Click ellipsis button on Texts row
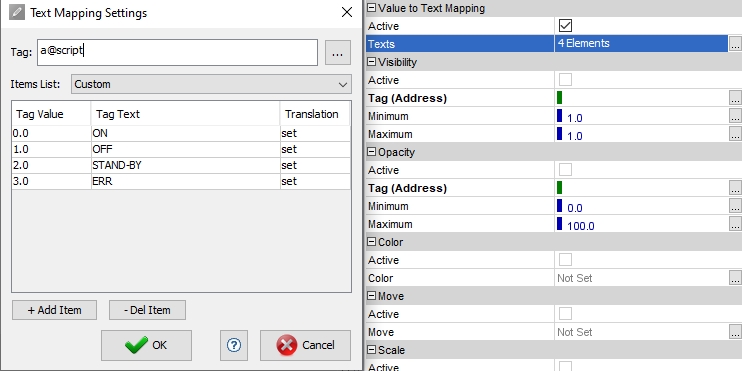 [735, 44]
